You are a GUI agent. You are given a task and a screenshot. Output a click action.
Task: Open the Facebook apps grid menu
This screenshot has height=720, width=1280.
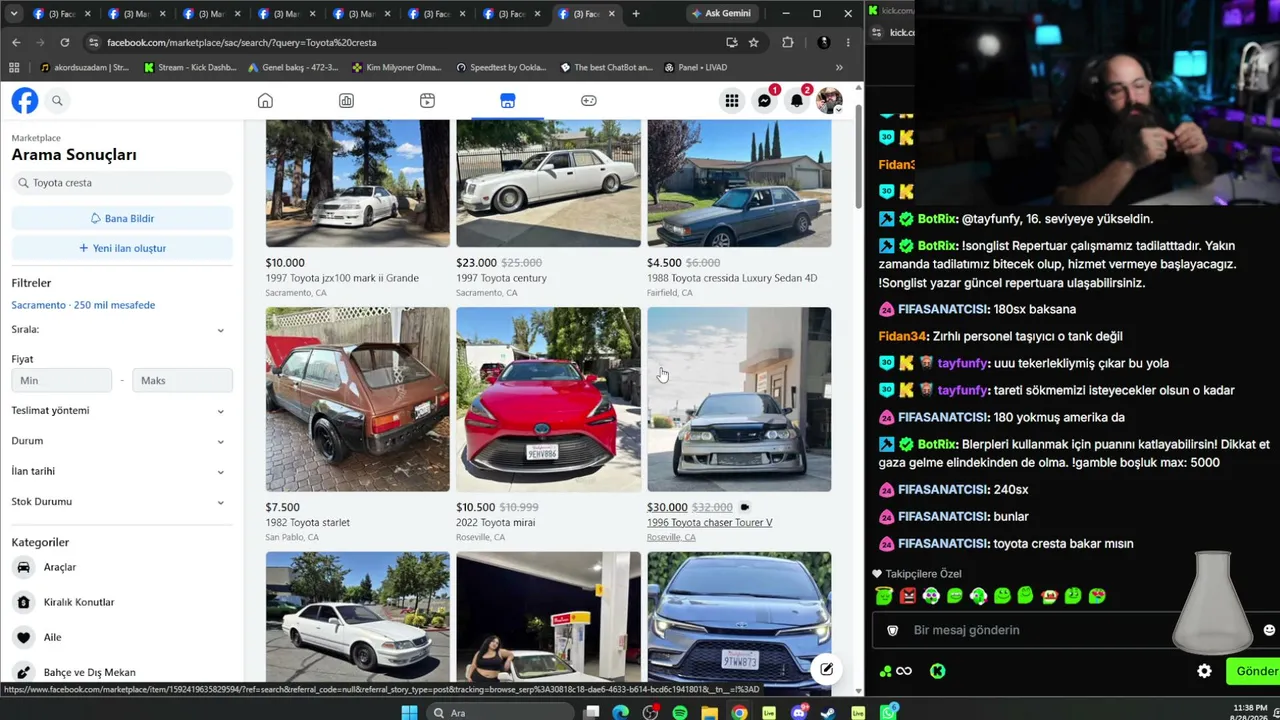pyautogui.click(x=732, y=100)
